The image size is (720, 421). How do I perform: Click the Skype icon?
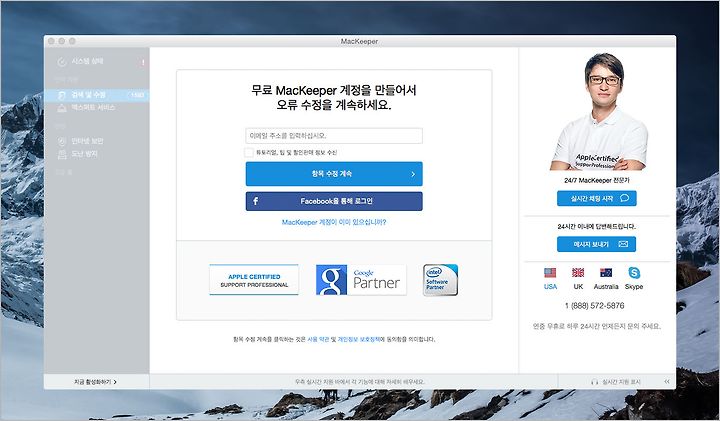tap(634, 273)
